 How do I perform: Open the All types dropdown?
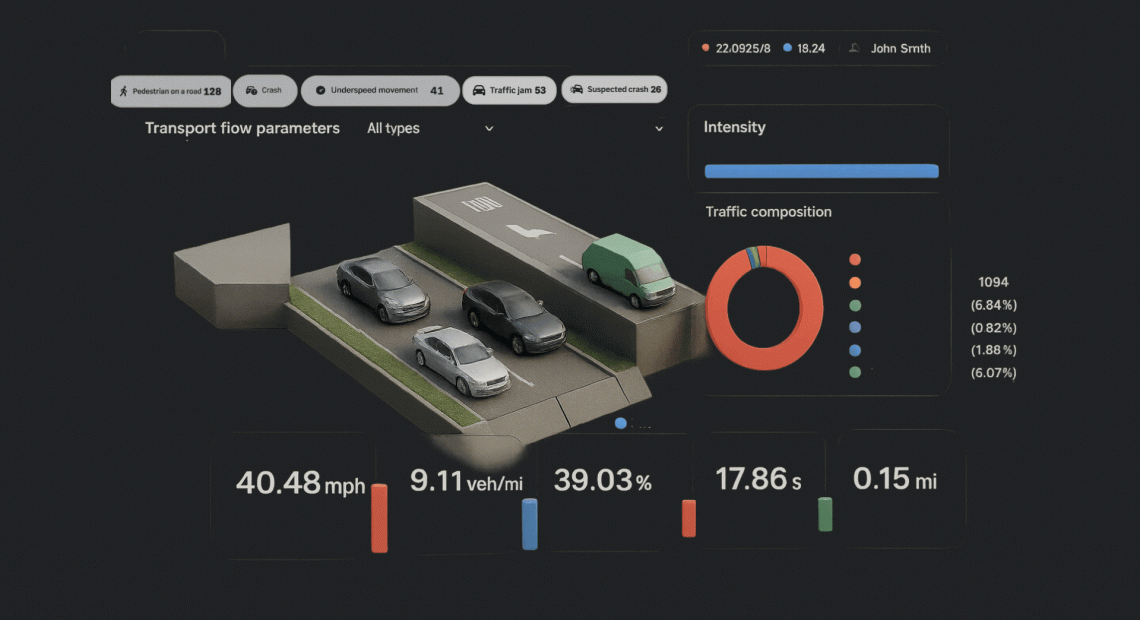[x=430, y=128]
